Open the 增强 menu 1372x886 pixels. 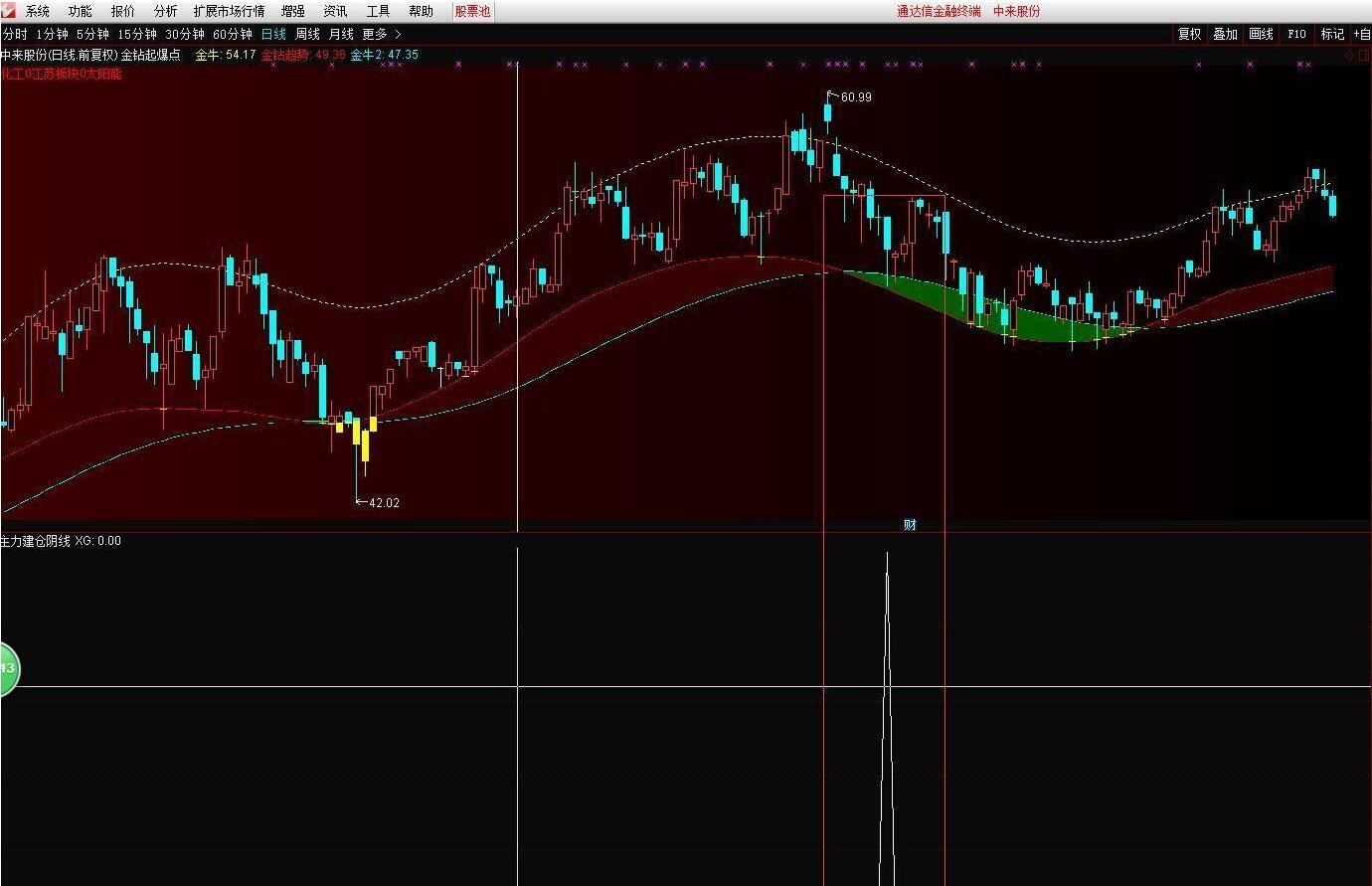(x=293, y=11)
